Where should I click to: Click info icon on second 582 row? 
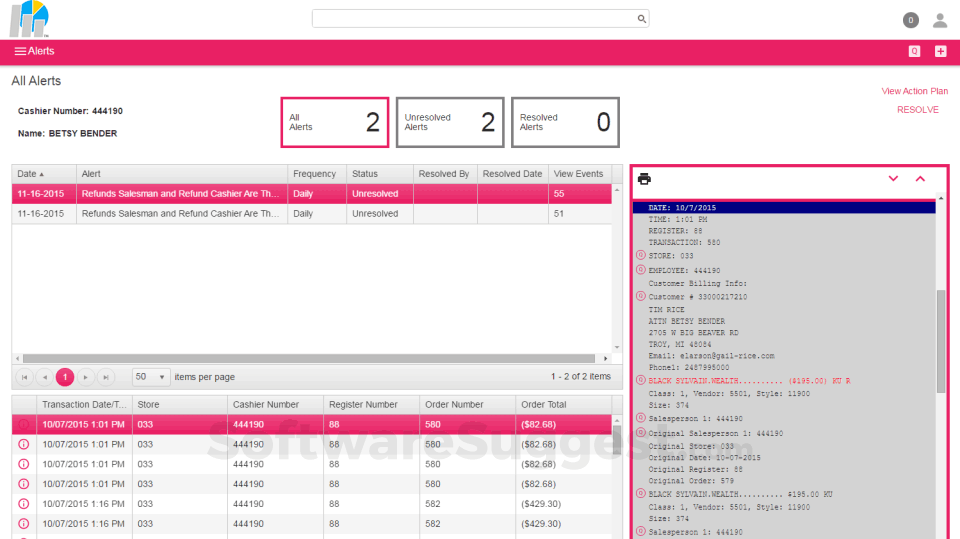click(24, 524)
